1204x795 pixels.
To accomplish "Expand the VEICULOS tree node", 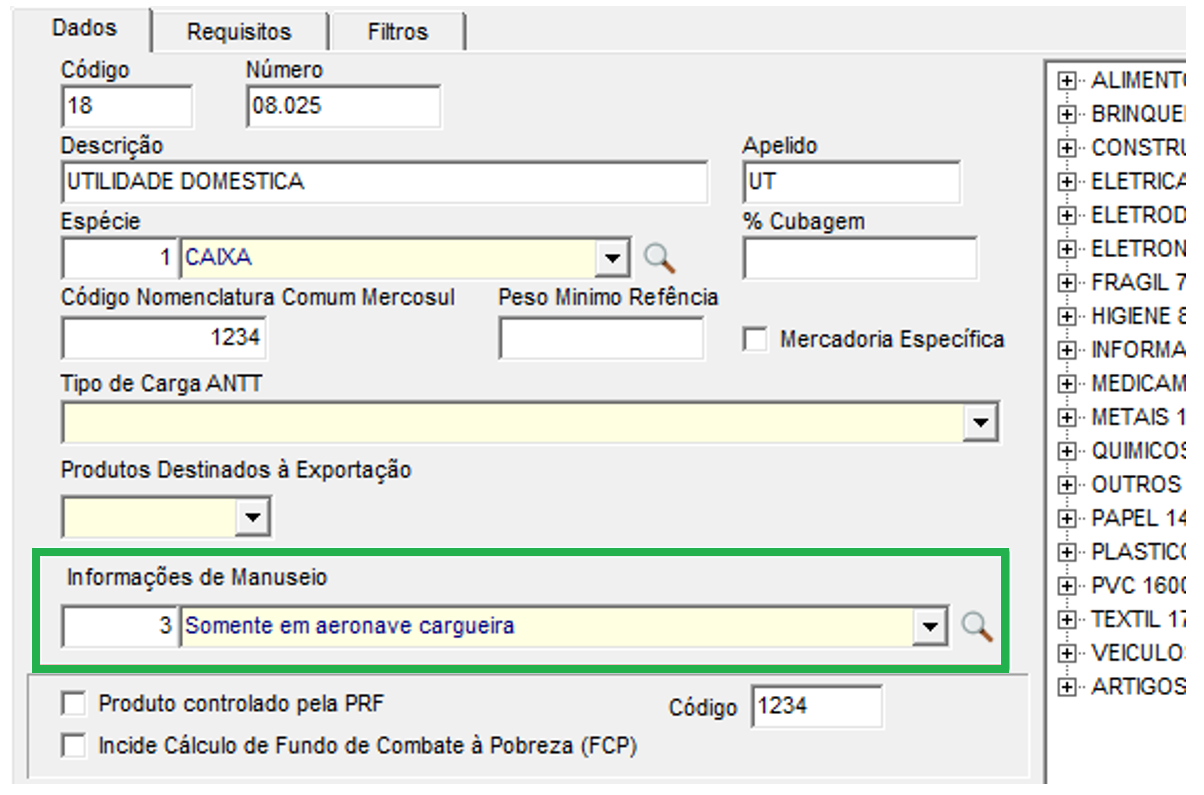I will tap(1068, 653).
